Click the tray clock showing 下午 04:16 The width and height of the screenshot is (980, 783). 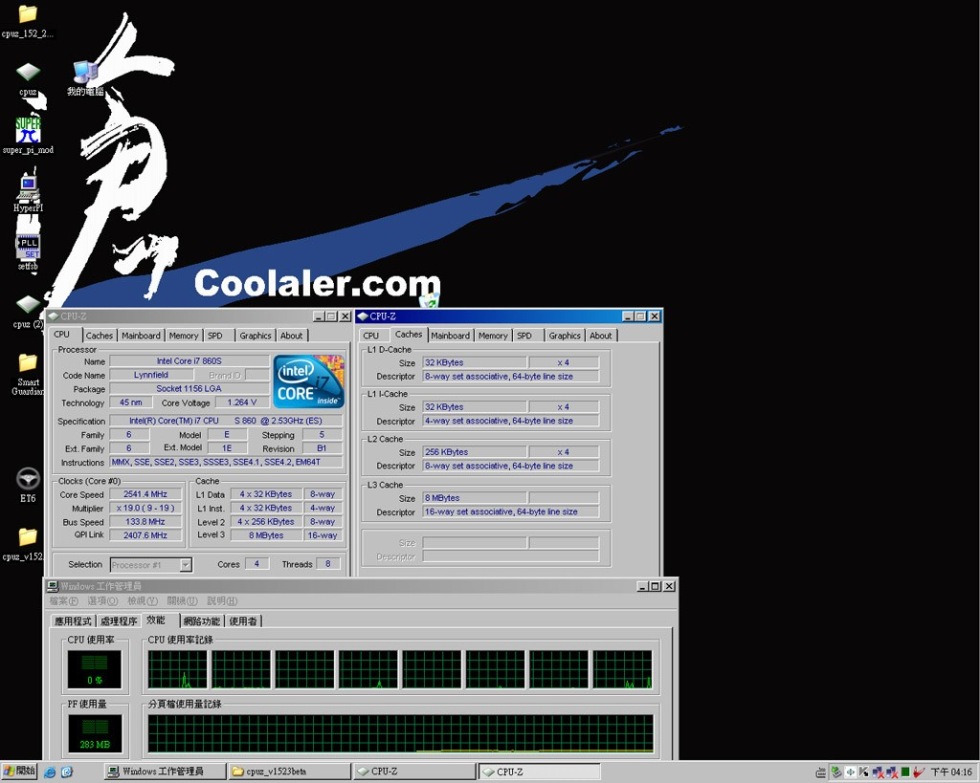click(x=951, y=773)
